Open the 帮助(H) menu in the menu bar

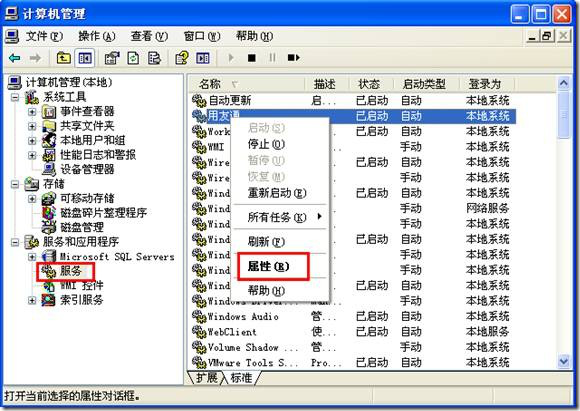coord(254,36)
